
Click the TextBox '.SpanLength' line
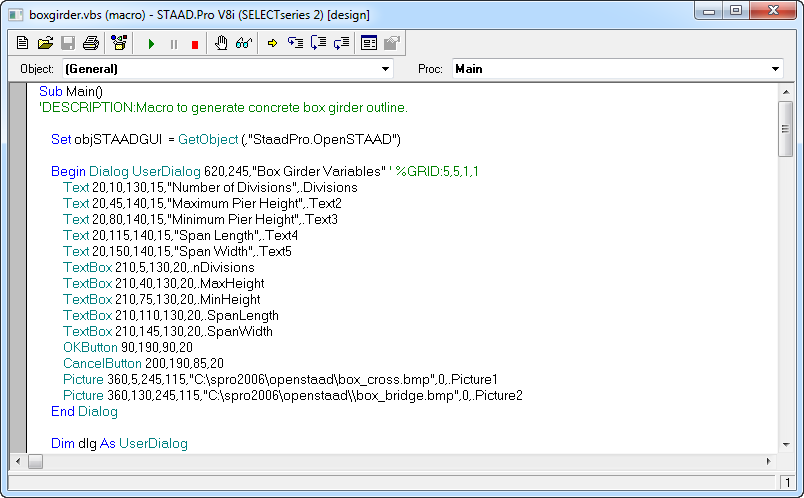(171, 315)
